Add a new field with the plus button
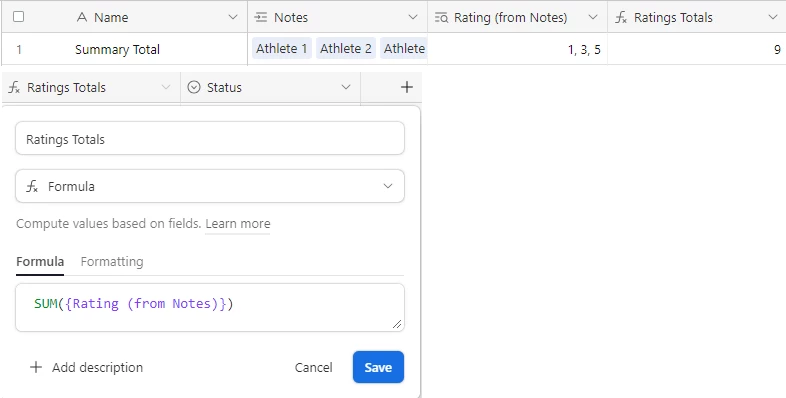 (x=407, y=87)
